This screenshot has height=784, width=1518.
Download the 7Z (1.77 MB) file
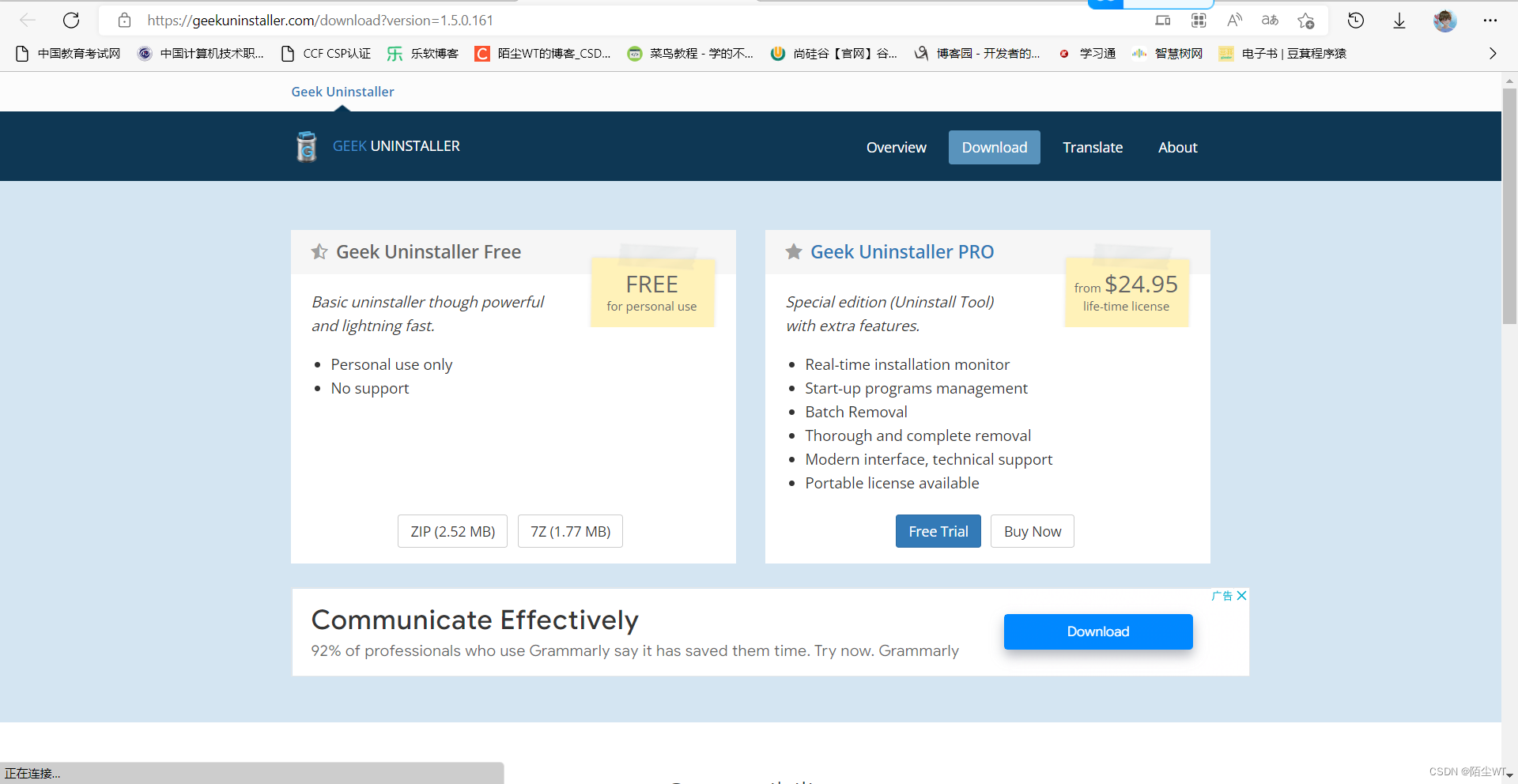pyautogui.click(x=570, y=532)
